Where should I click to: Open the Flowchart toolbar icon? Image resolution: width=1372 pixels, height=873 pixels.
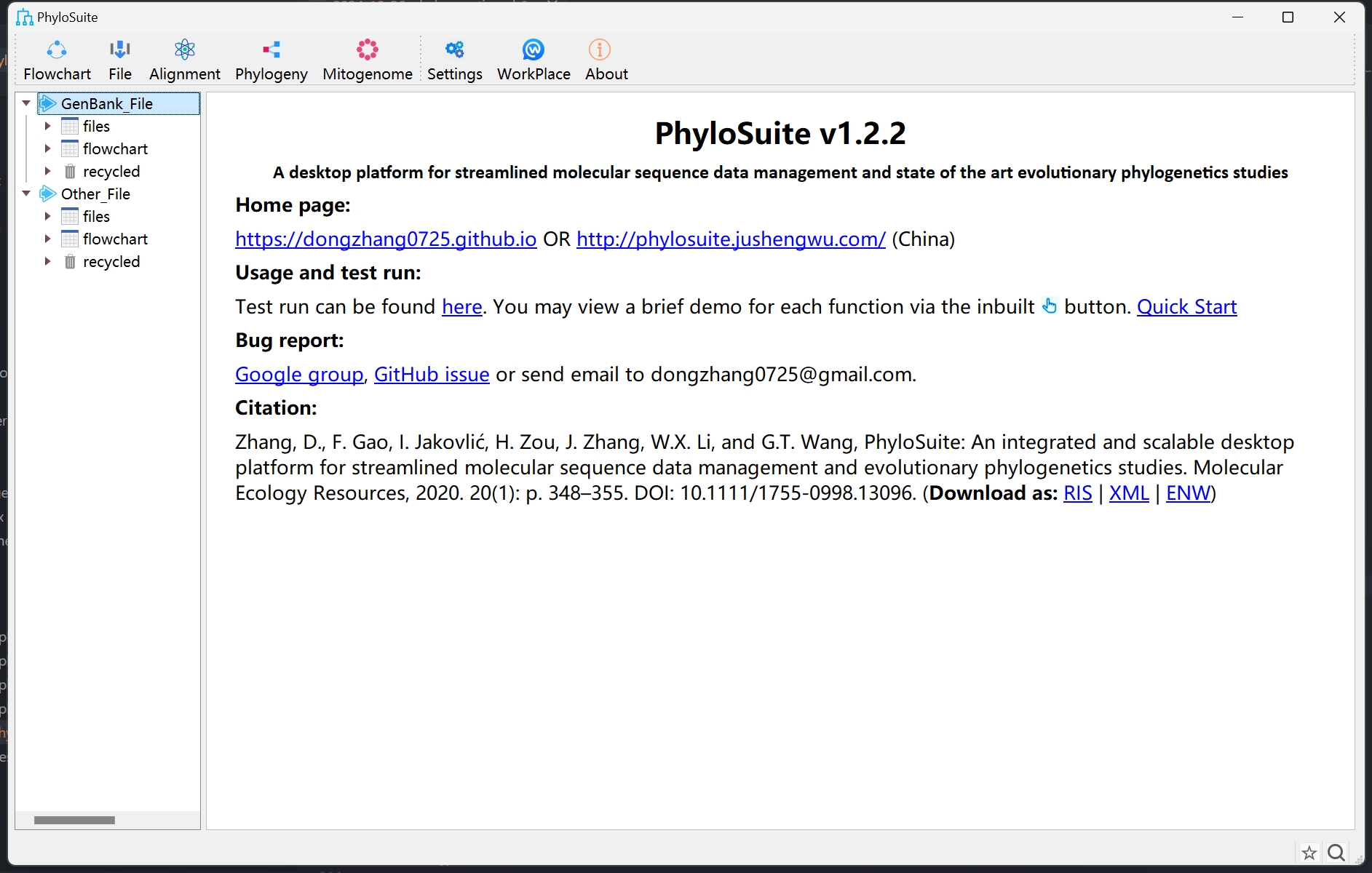point(57,50)
